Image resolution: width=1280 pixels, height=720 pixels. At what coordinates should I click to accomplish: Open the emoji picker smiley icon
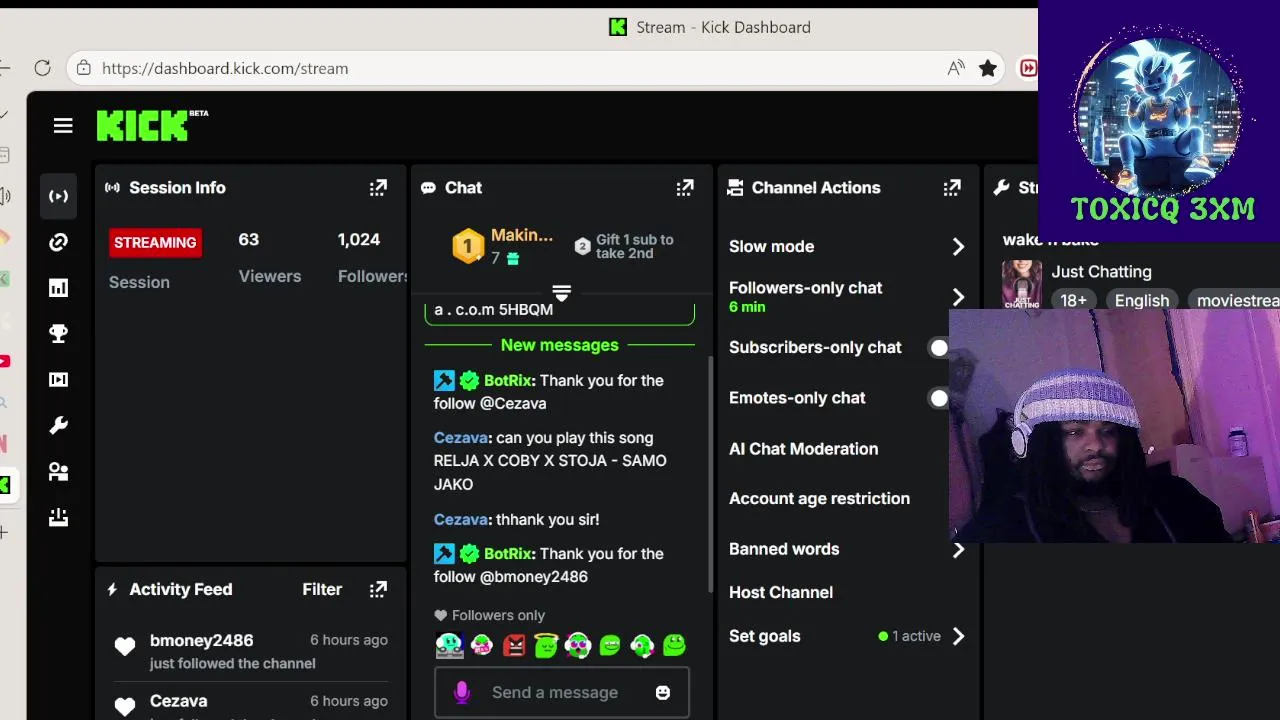point(663,692)
